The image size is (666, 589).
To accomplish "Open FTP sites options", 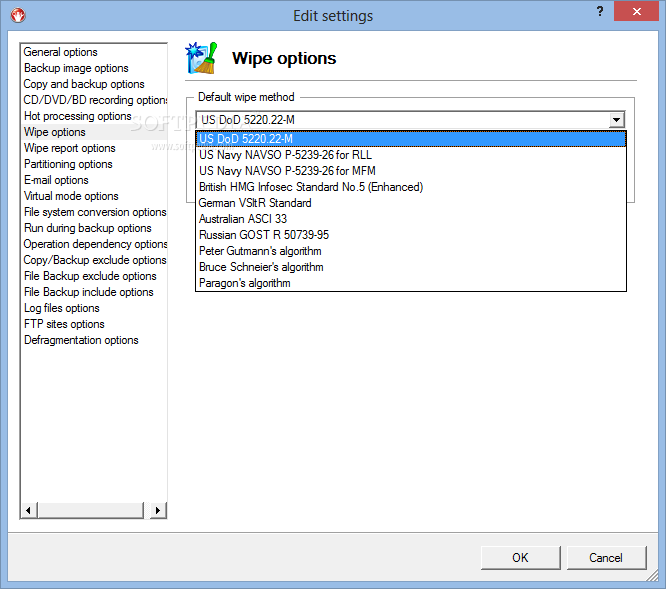I will click(x=94, y=324).
